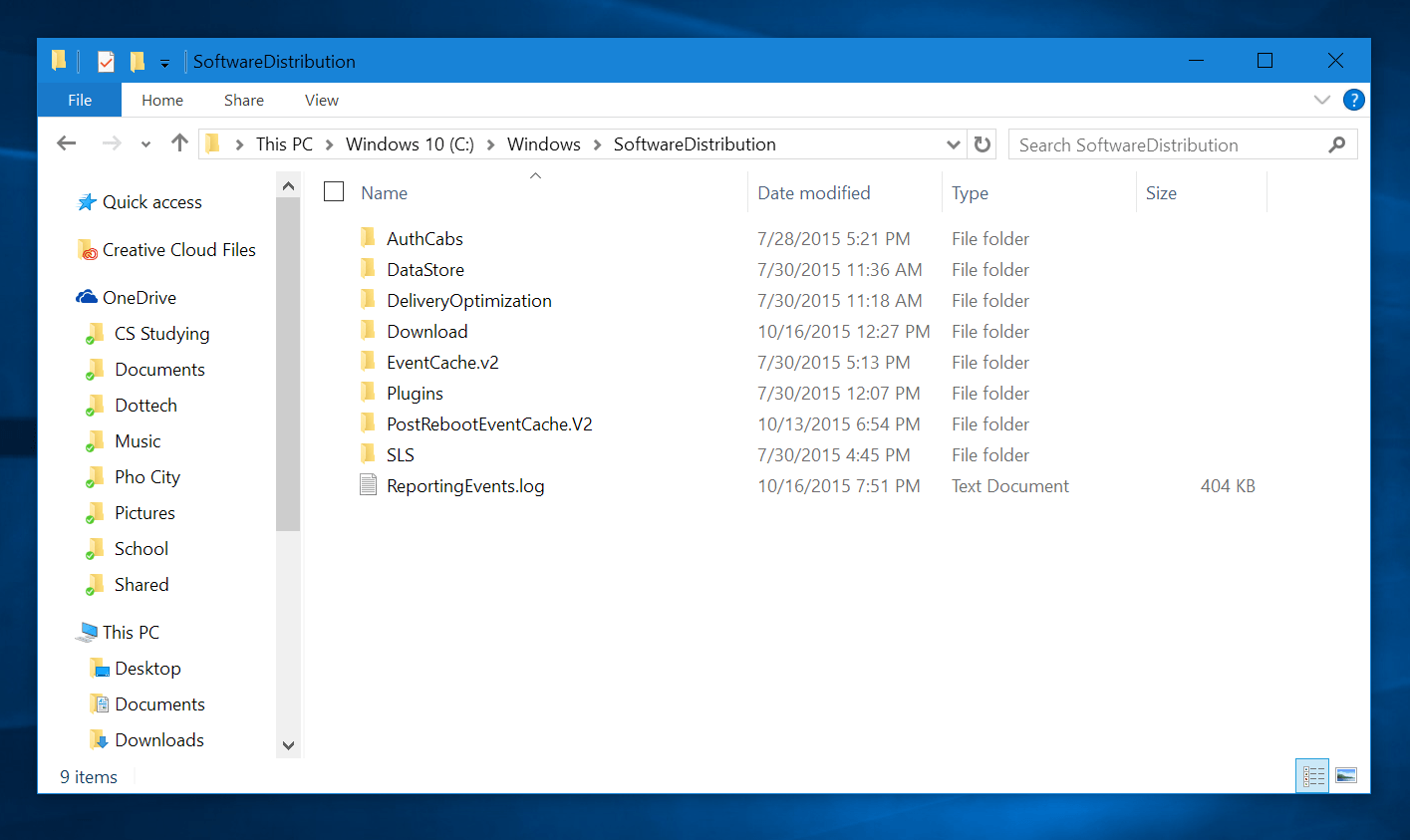The image size is (1410, 840).
Task: Select the ReportingEvents.log file icon
Action: click(368, 485)
